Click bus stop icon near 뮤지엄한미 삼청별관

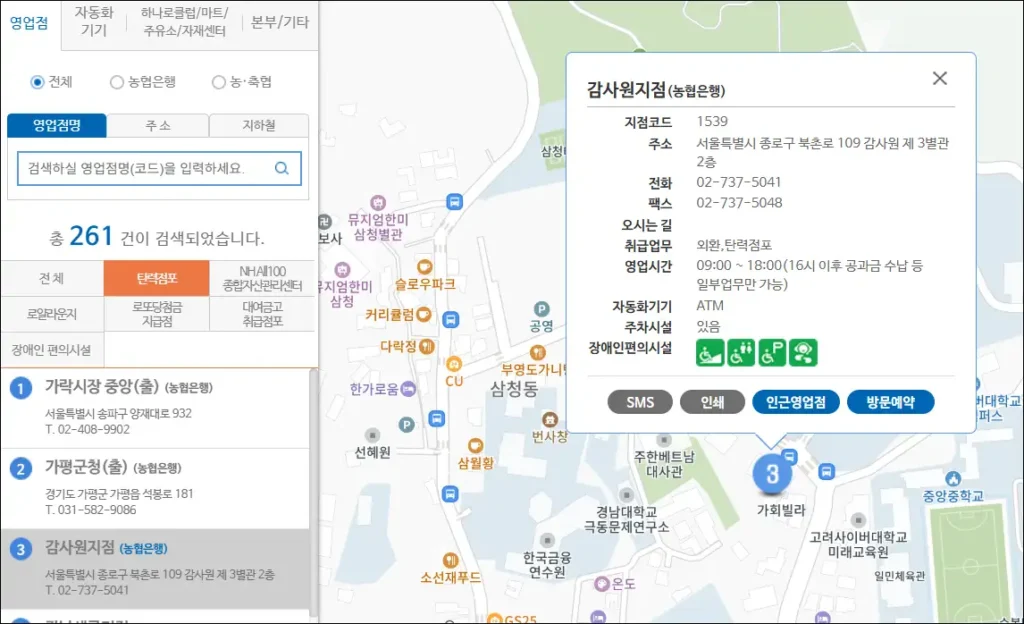455,202
